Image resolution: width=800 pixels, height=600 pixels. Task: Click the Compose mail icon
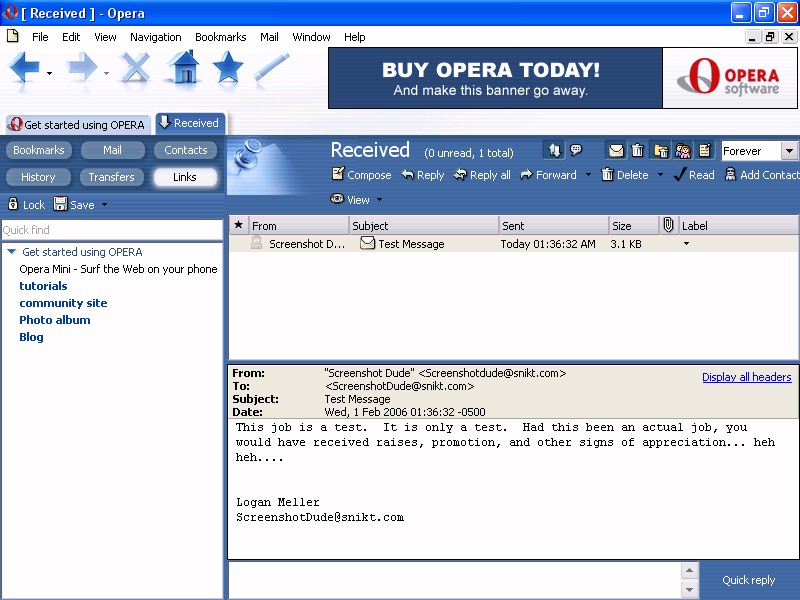tap(338, 175)
